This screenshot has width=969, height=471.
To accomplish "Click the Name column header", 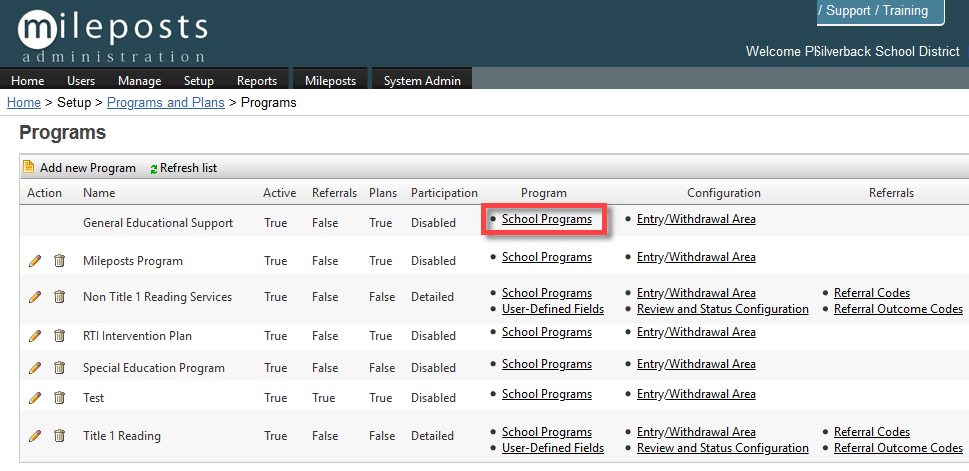I will click(99, 193).
